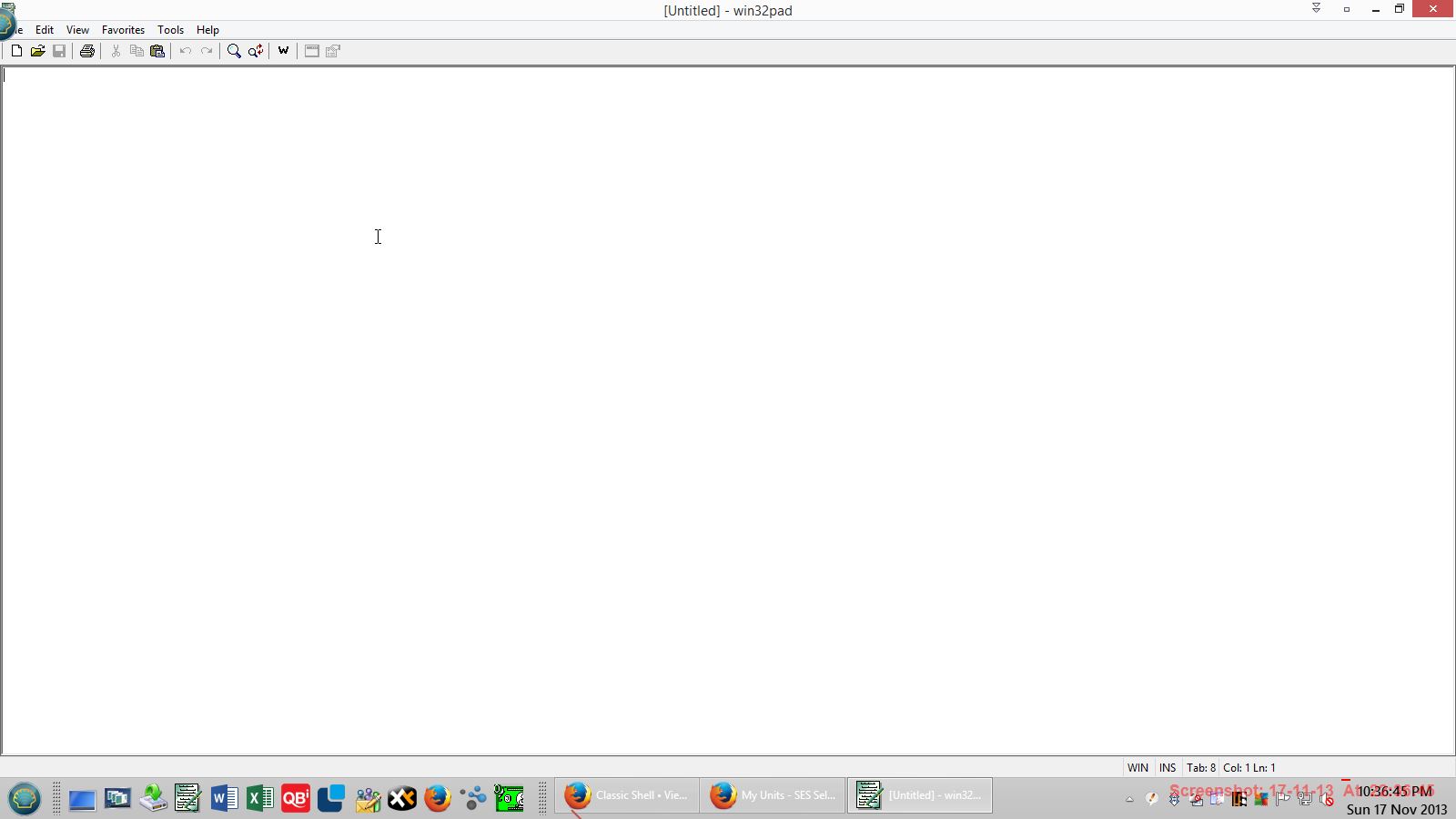Toggle WIN line-ending format in status bar
Screen dimensions: 1456x819
coord(1137,767)
